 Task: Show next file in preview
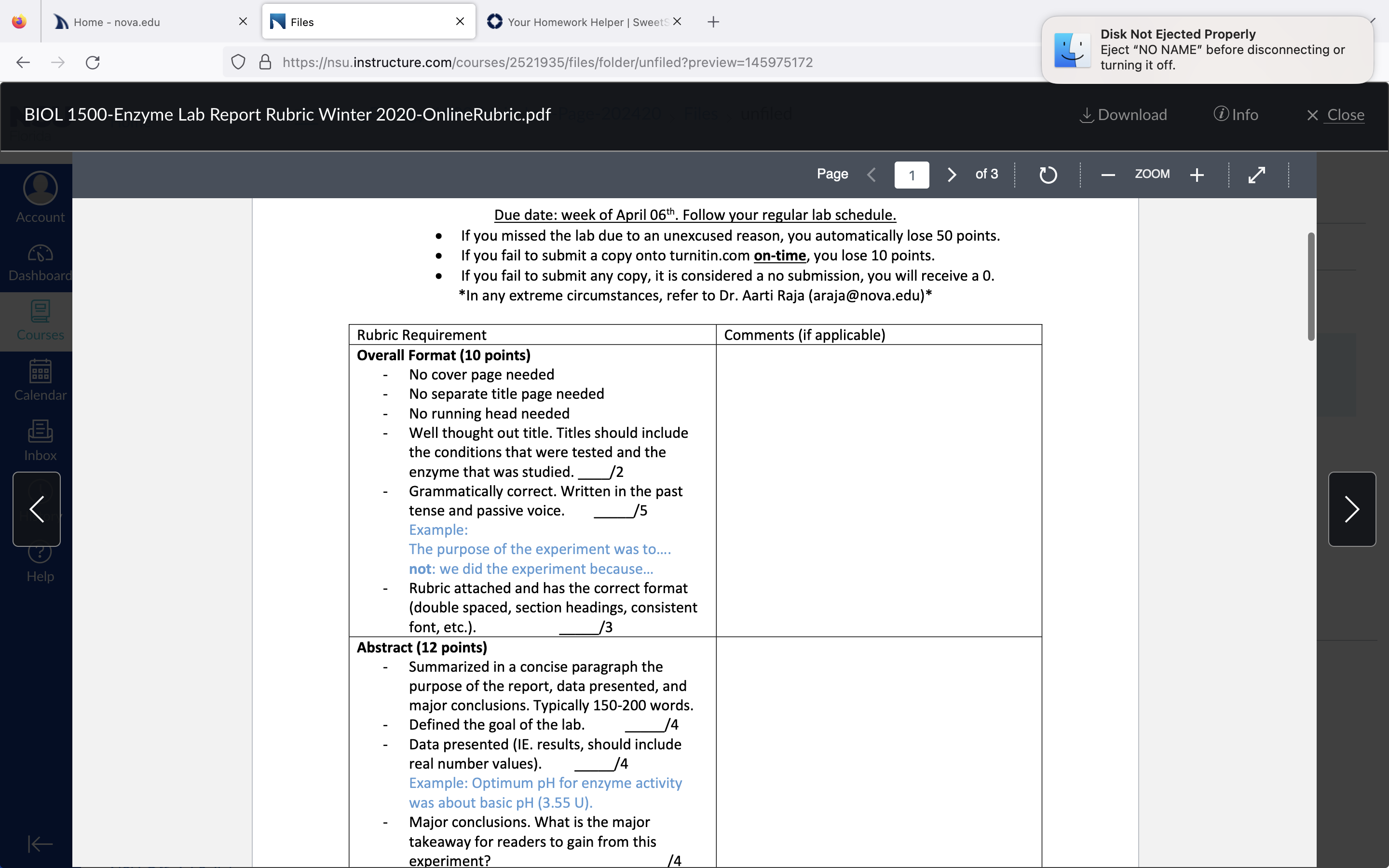tap(1352, 509)
